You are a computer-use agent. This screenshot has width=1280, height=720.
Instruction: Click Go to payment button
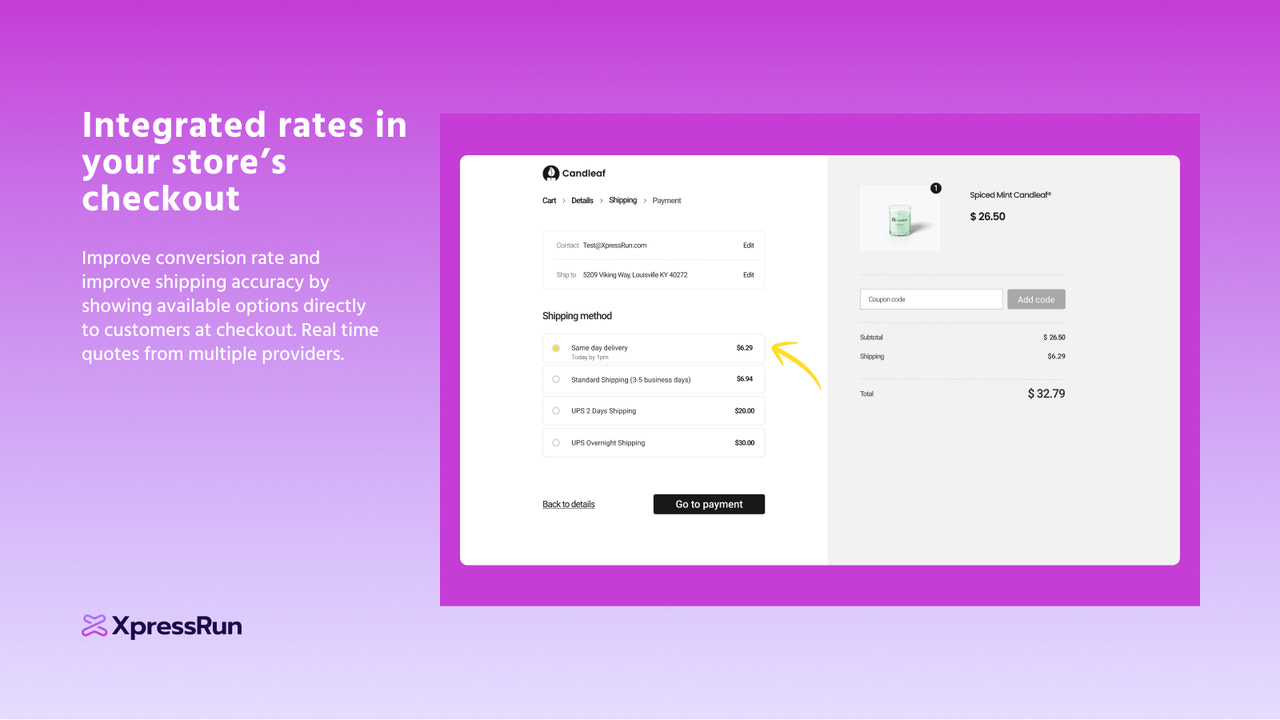[x=709, y=504]
